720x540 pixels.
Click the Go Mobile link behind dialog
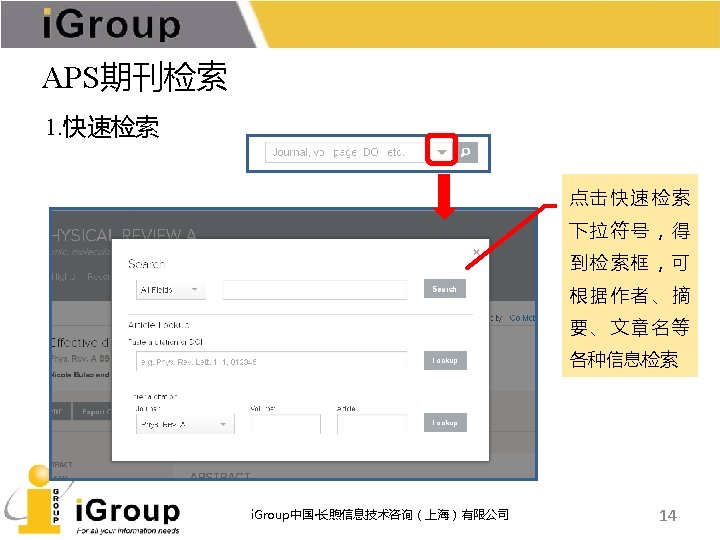[x=522, y=318]
